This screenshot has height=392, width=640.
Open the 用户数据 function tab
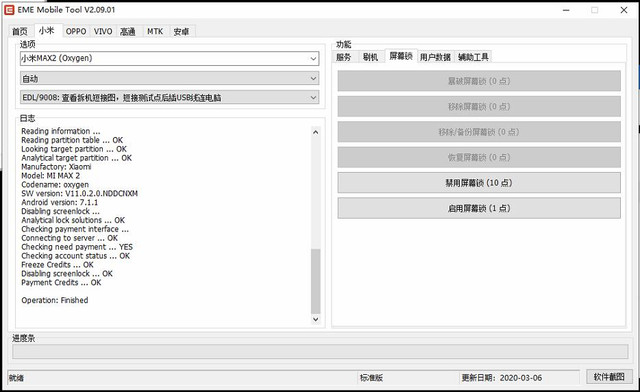(435, 57)
